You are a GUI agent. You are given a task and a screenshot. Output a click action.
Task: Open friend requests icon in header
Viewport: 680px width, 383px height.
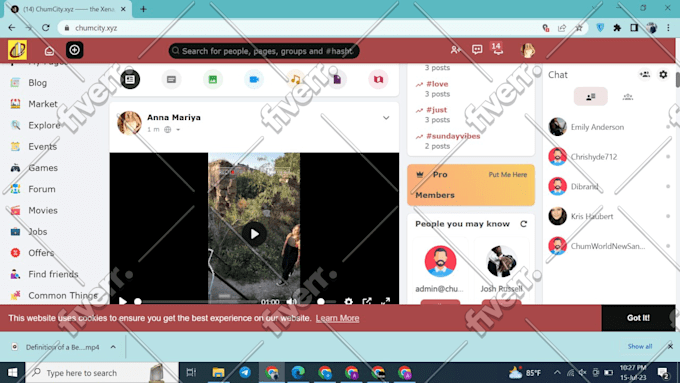455,50
